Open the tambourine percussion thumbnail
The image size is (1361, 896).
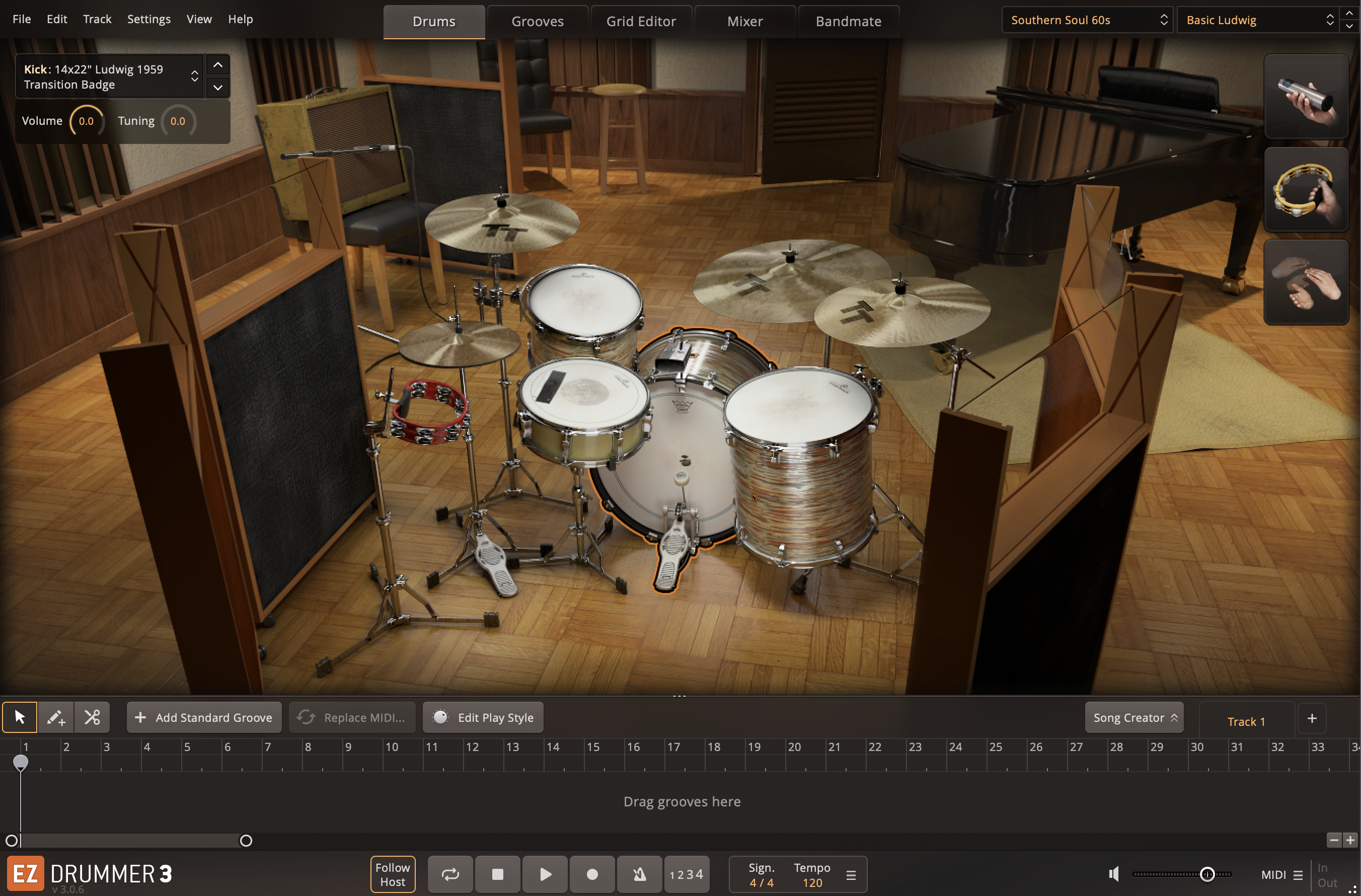point(1306,190)
